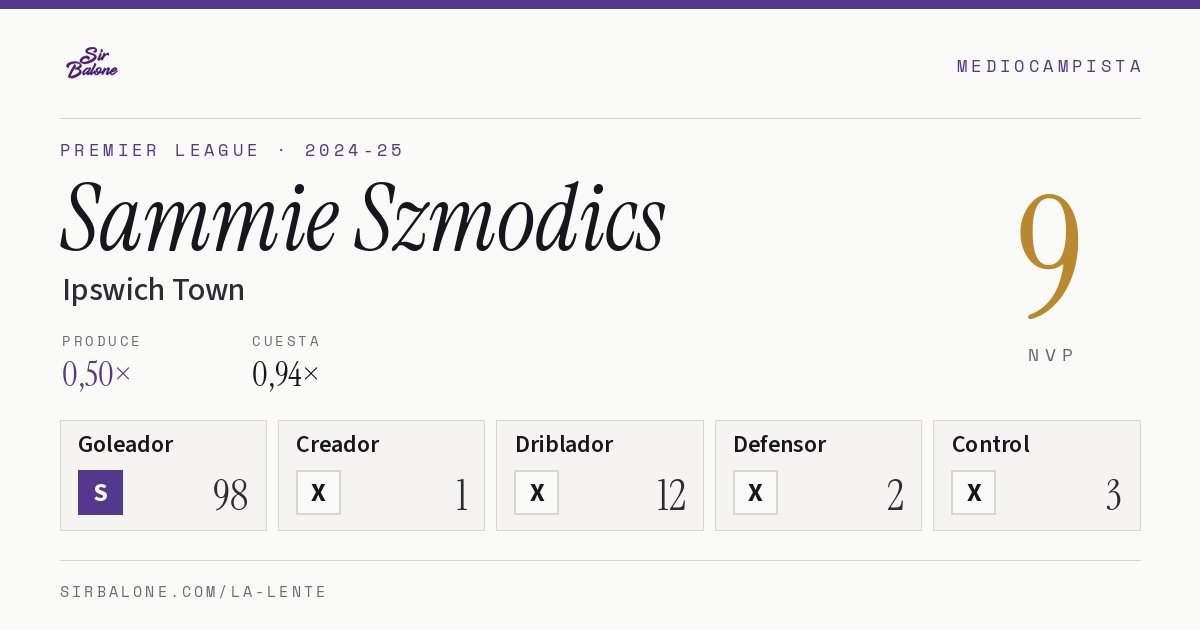Select the purple S badge under Goleador
The width and height of the screenshot is (1200, 630).
pyautogui.click(x=100, y=492)
